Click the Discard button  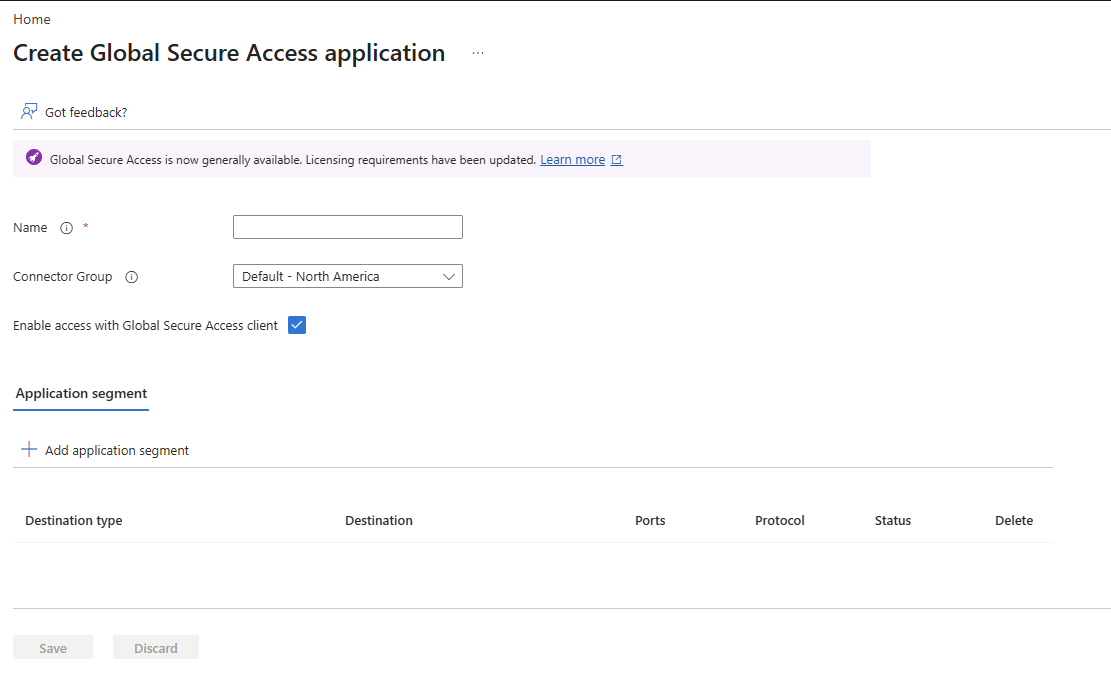(156, 648)
